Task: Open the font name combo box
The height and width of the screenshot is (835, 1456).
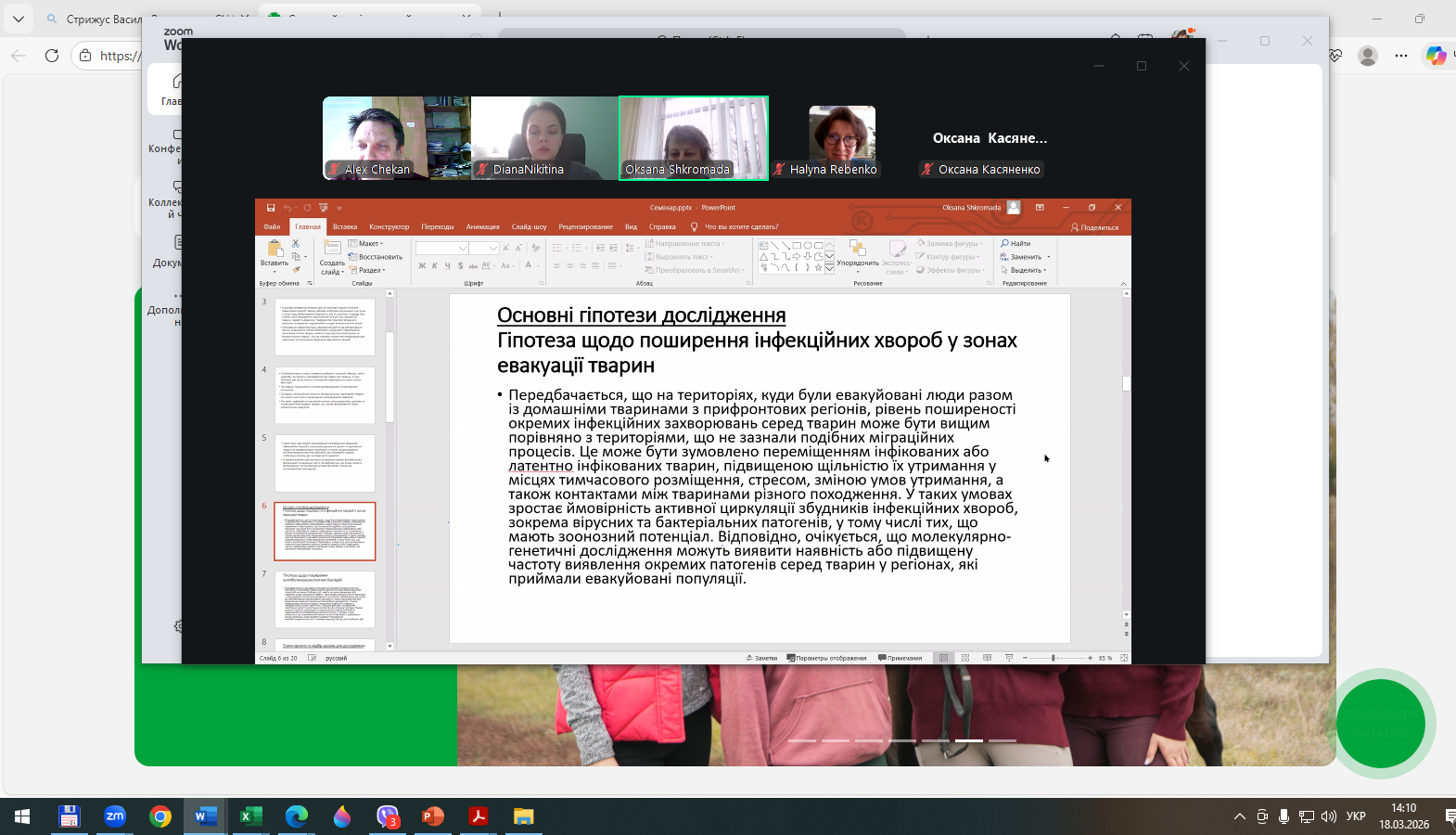Action: [441, 249]
